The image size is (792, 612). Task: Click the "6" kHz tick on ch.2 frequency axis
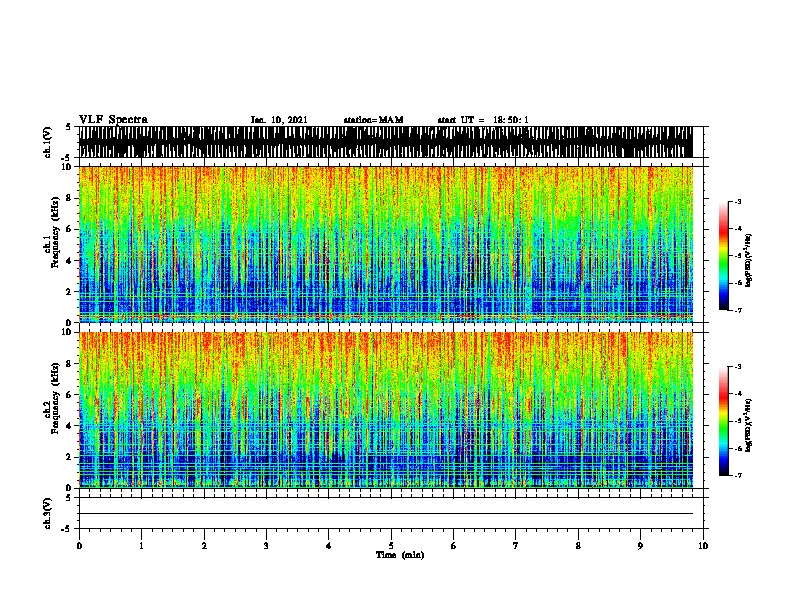click(x=70, y=394)
